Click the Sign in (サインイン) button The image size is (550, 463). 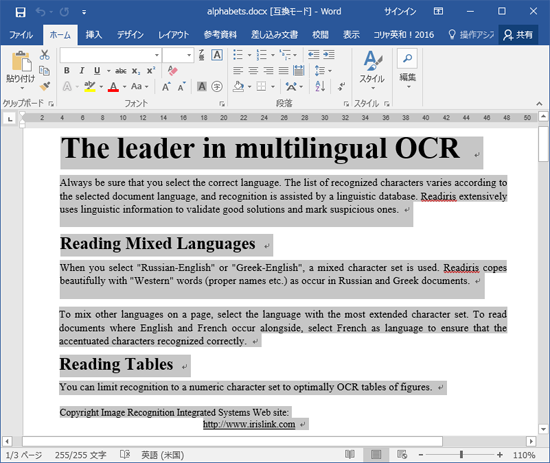pos(400,12)
